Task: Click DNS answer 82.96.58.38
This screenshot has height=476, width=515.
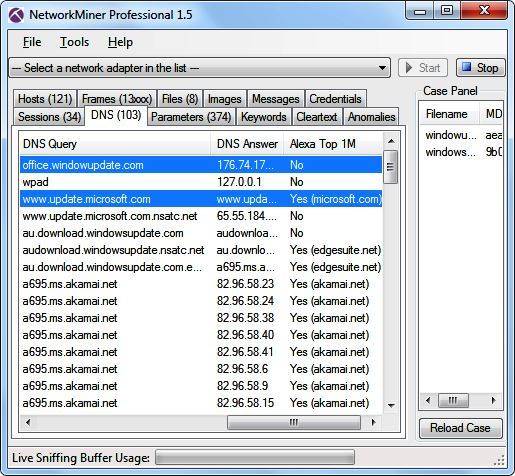Action: pos(245,318)
